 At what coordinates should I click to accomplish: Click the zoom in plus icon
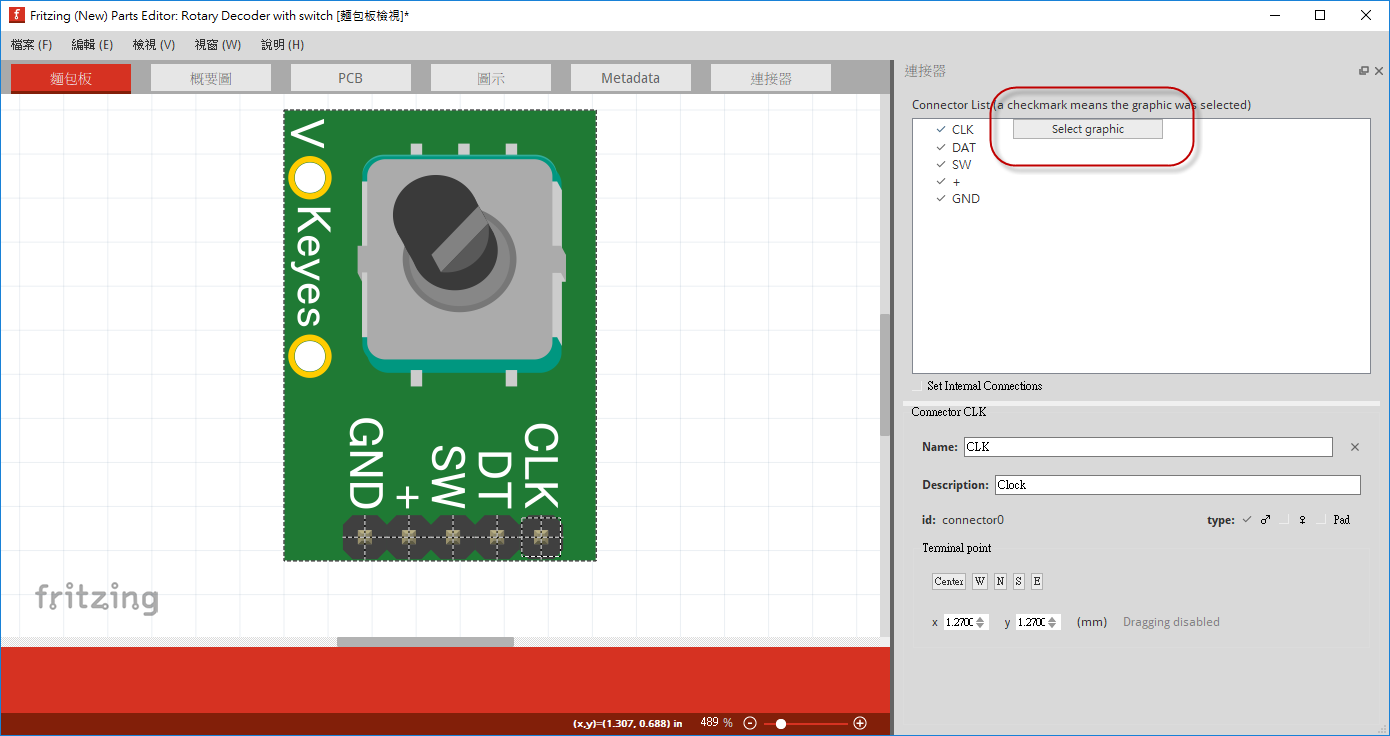pyautogui.click(x=860, y=722)
